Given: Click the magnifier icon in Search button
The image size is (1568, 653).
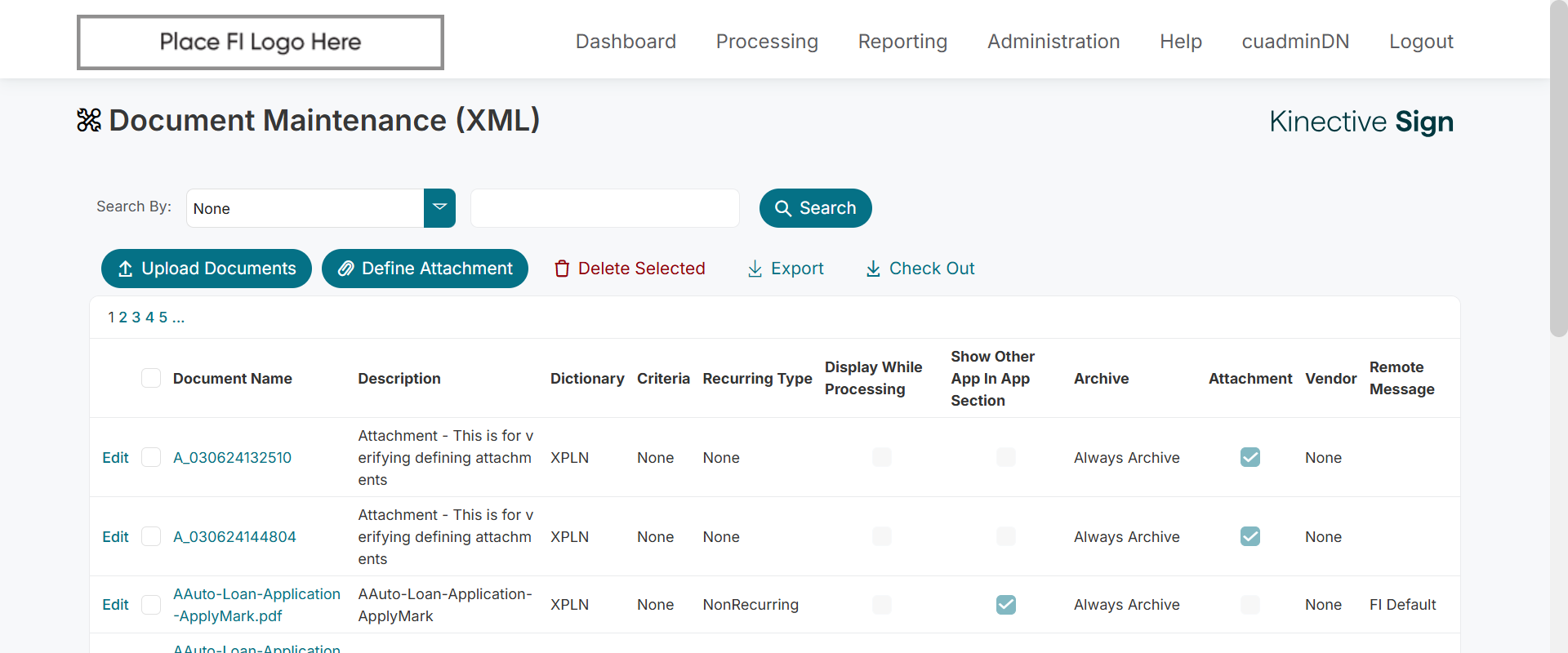Looking at the screenshot, I should [782, 209].
